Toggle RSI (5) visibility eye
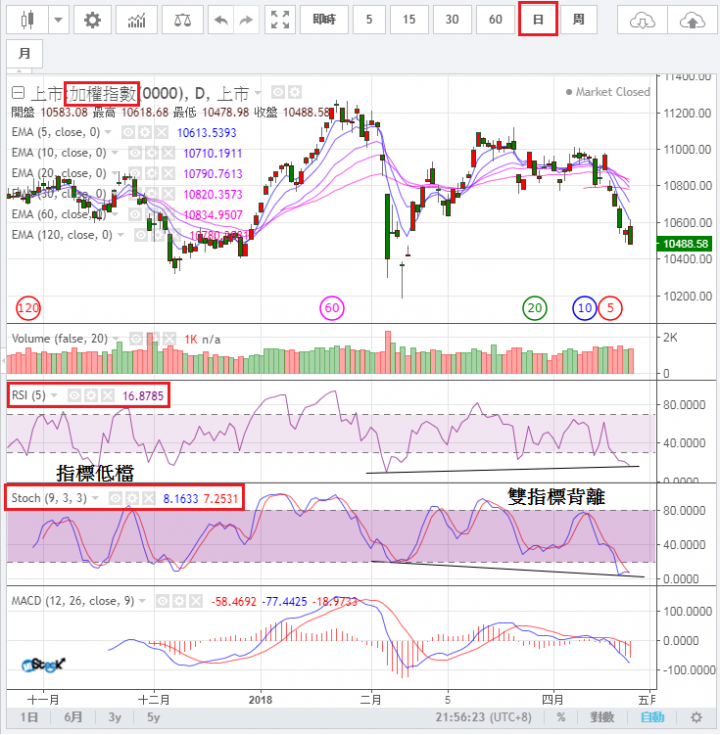This screenshot has width=720, height=735. click(x=74, y=396)
